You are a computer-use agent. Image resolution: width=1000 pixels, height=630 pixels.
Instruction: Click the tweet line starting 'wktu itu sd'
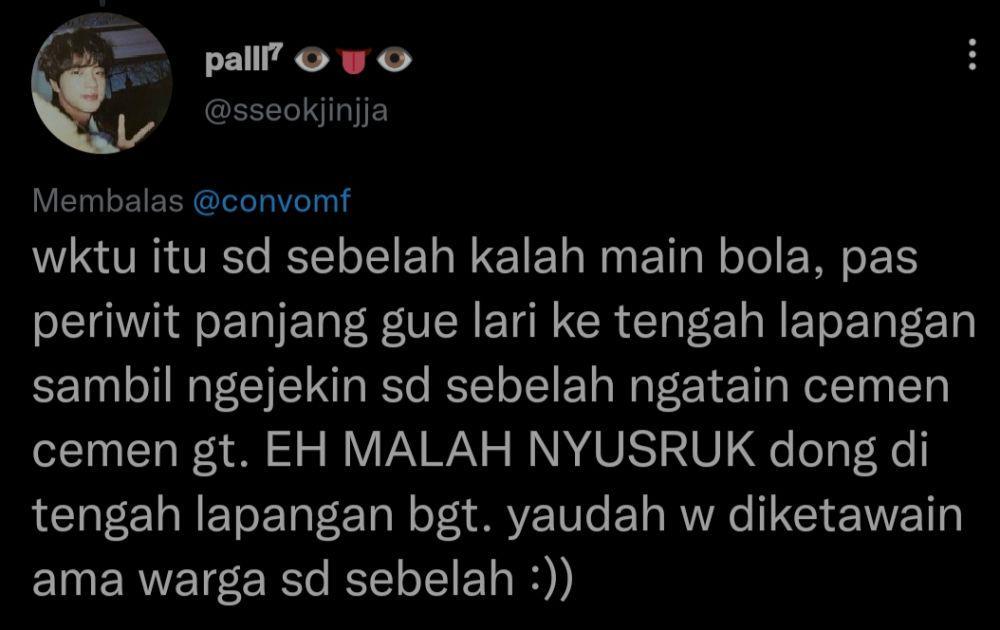click(x=475, y=258)
